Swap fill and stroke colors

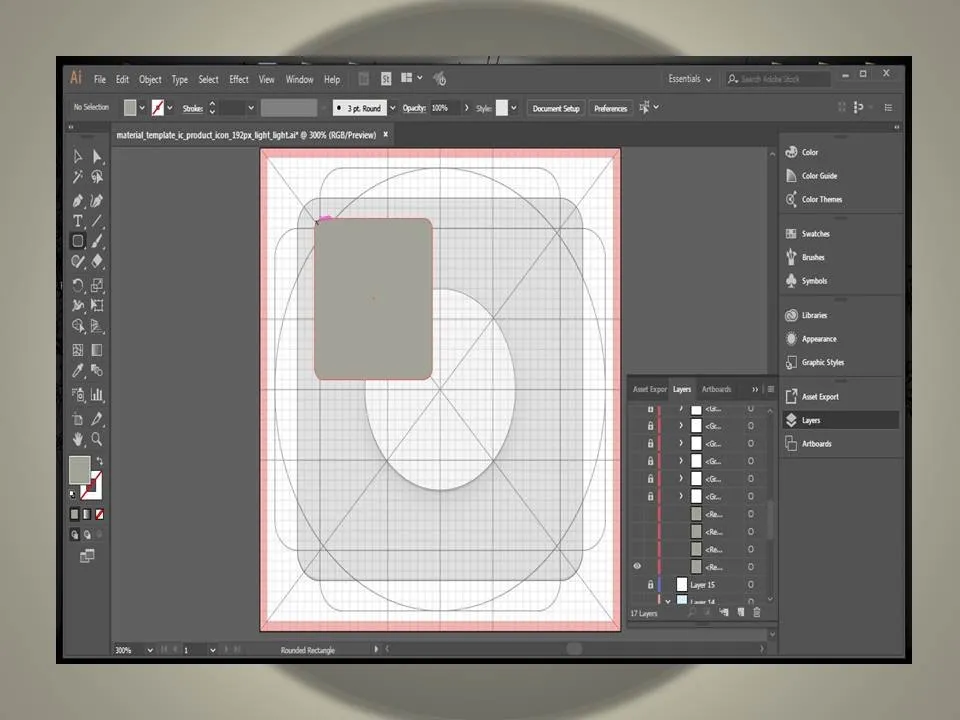point(100,461)
